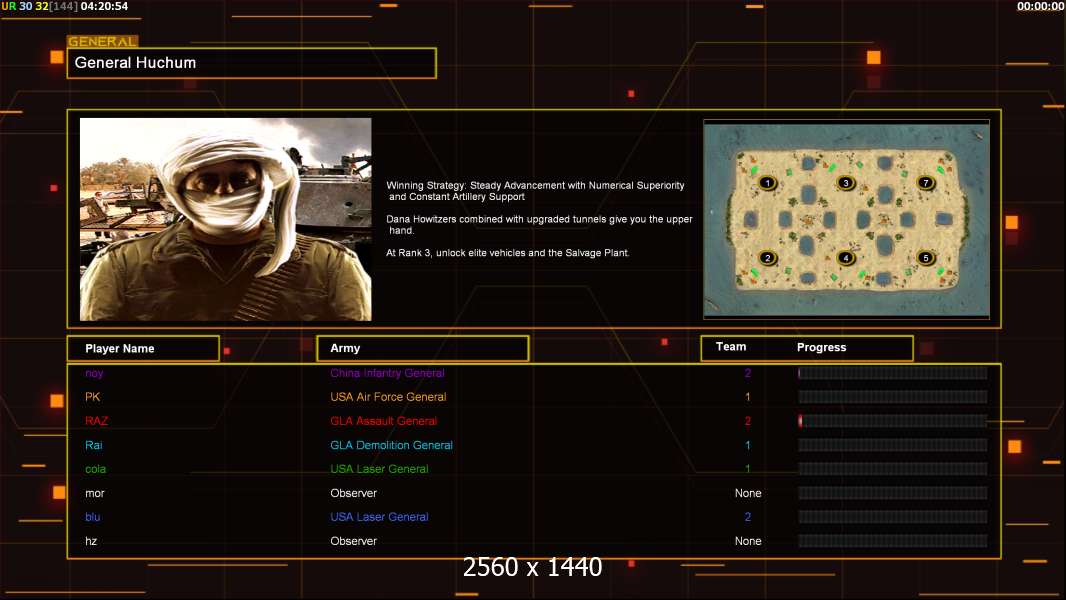Click the Player Name column header
1066x600 pixels.
[x=143, y=348]
